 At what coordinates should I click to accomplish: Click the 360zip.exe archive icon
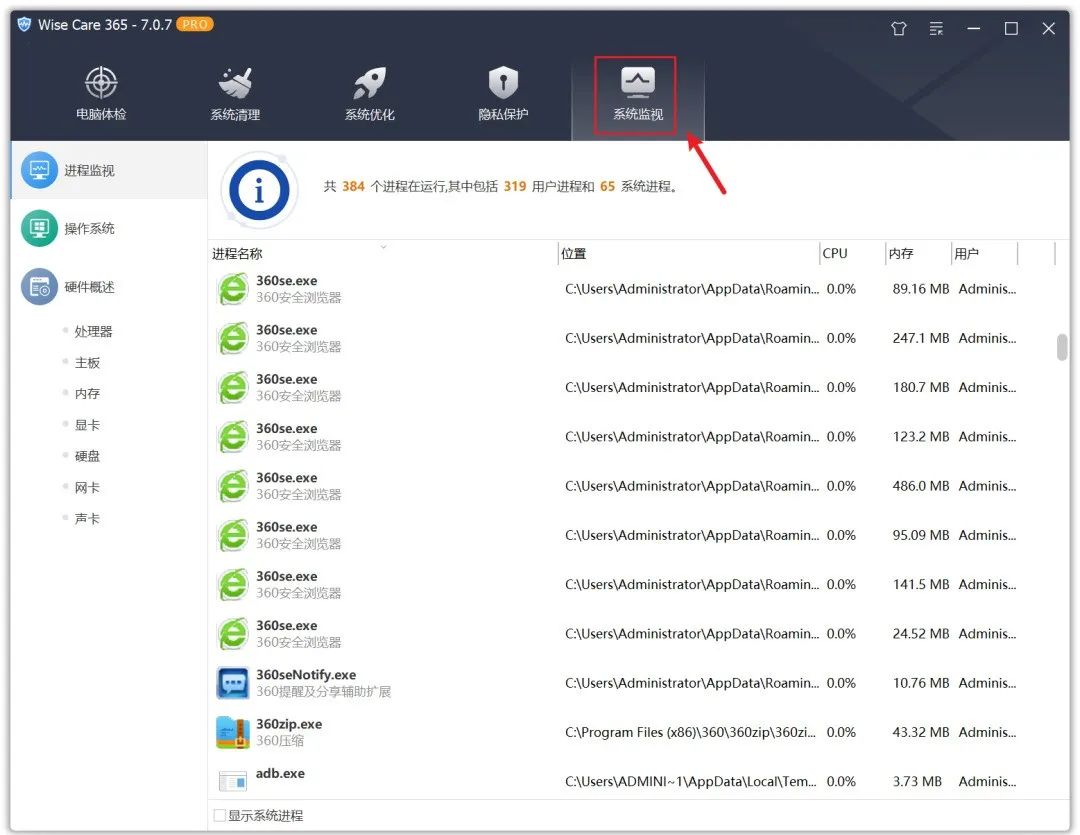(233, 732)
